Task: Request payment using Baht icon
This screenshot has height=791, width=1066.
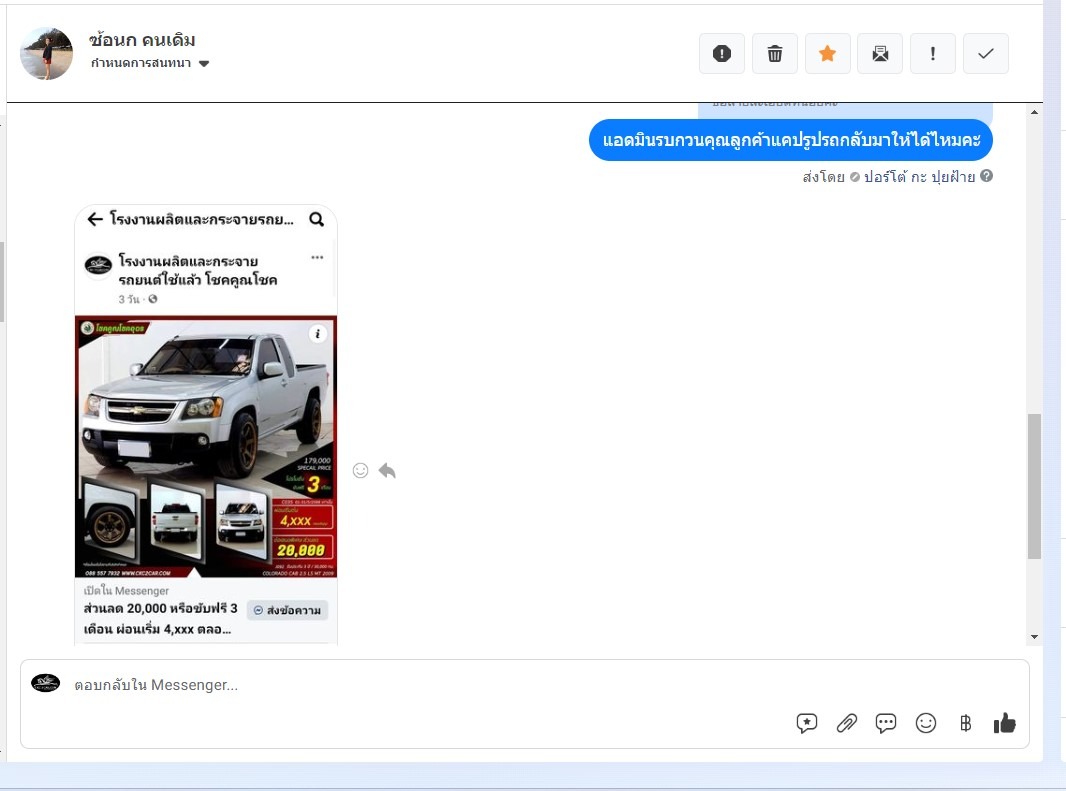Action: (965, 723)
